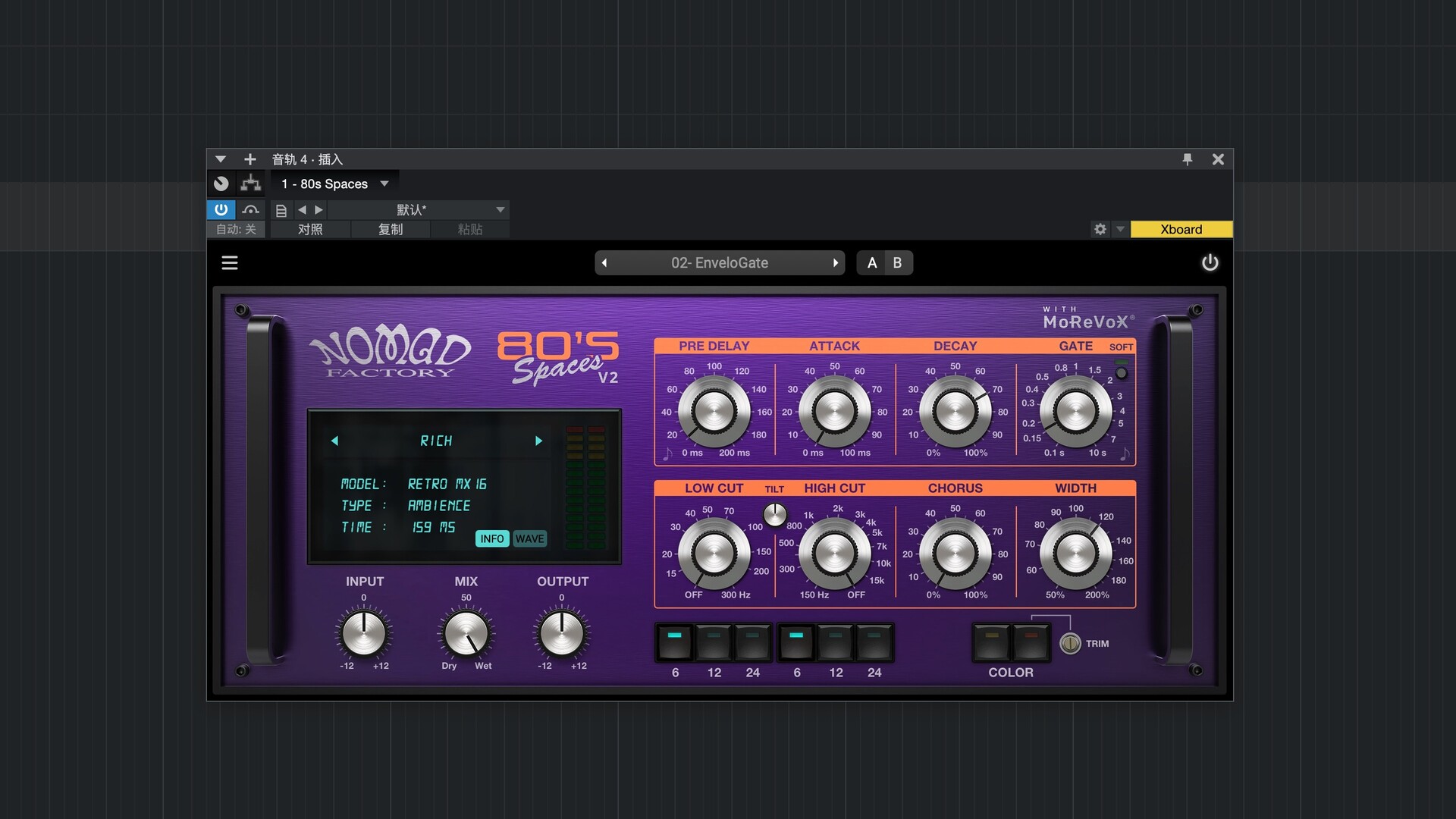This screenshot has height=819, width=1456.
Task: Click the MIX dry/wet knob
Action: pos(466,633)
